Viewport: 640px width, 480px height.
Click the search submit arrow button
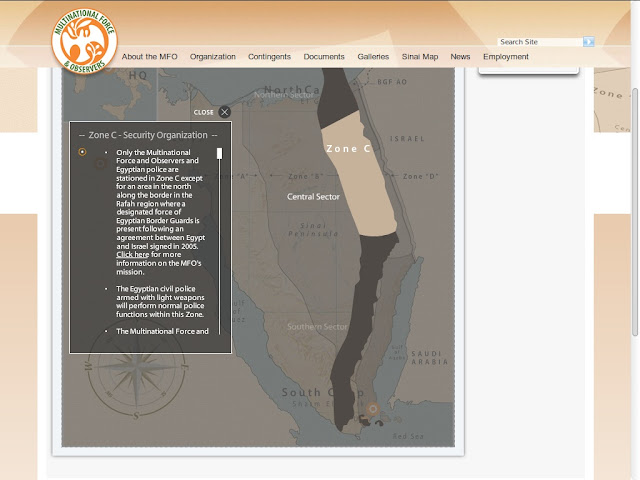pyautogui.click(x=588, y=42)
